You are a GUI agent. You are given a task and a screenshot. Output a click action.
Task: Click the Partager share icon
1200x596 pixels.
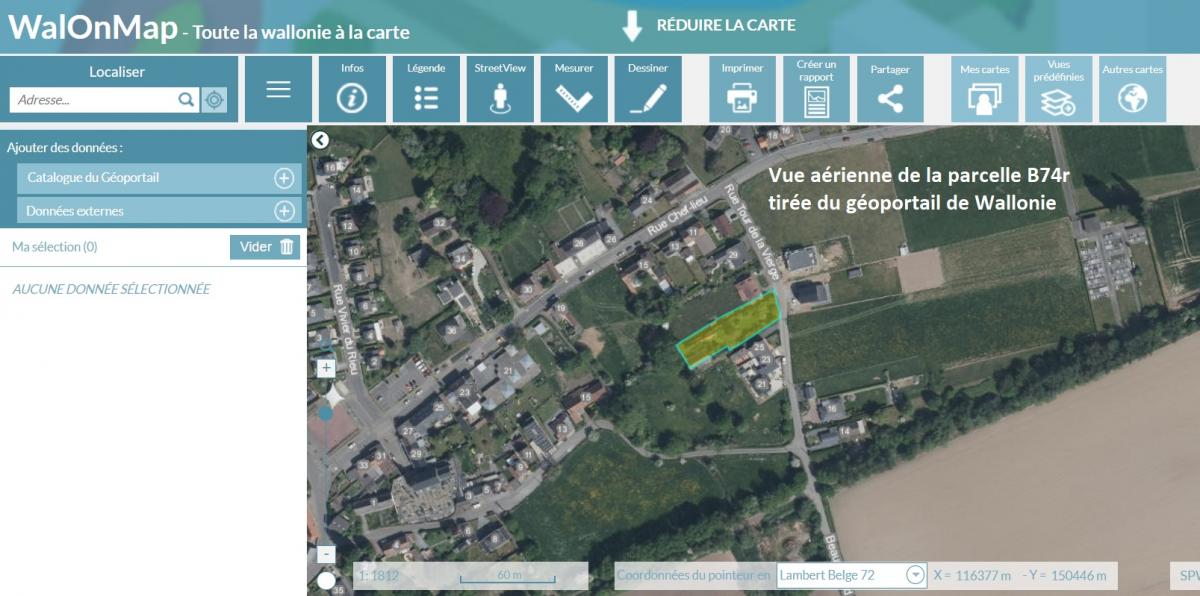[890, 89]
